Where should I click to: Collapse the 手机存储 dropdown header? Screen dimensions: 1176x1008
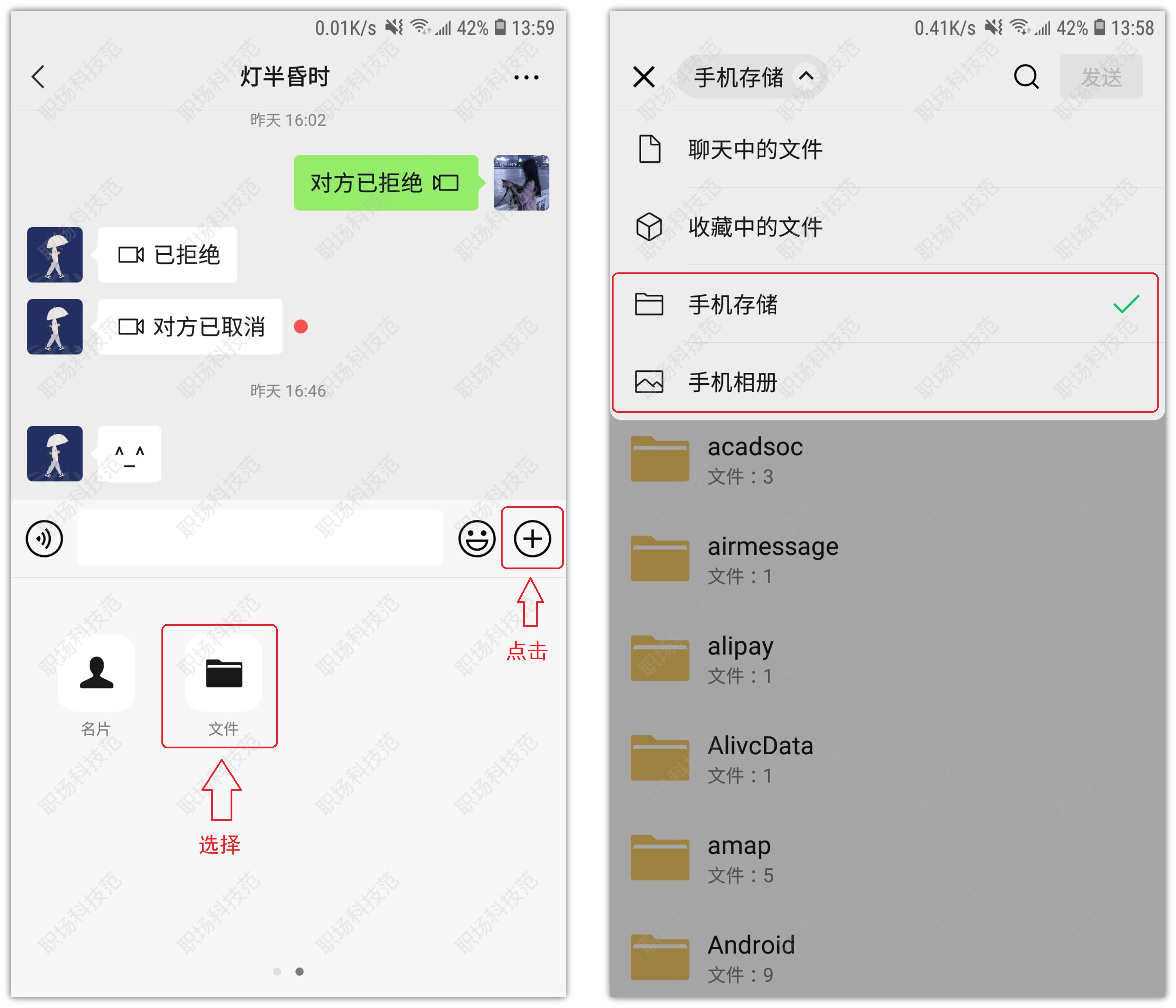753,77
